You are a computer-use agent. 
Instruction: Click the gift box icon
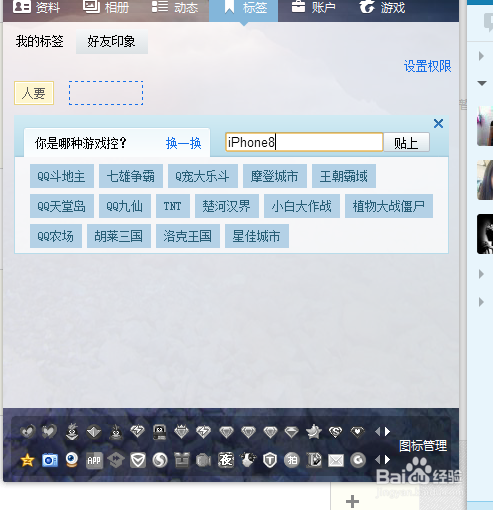point(181,460)
